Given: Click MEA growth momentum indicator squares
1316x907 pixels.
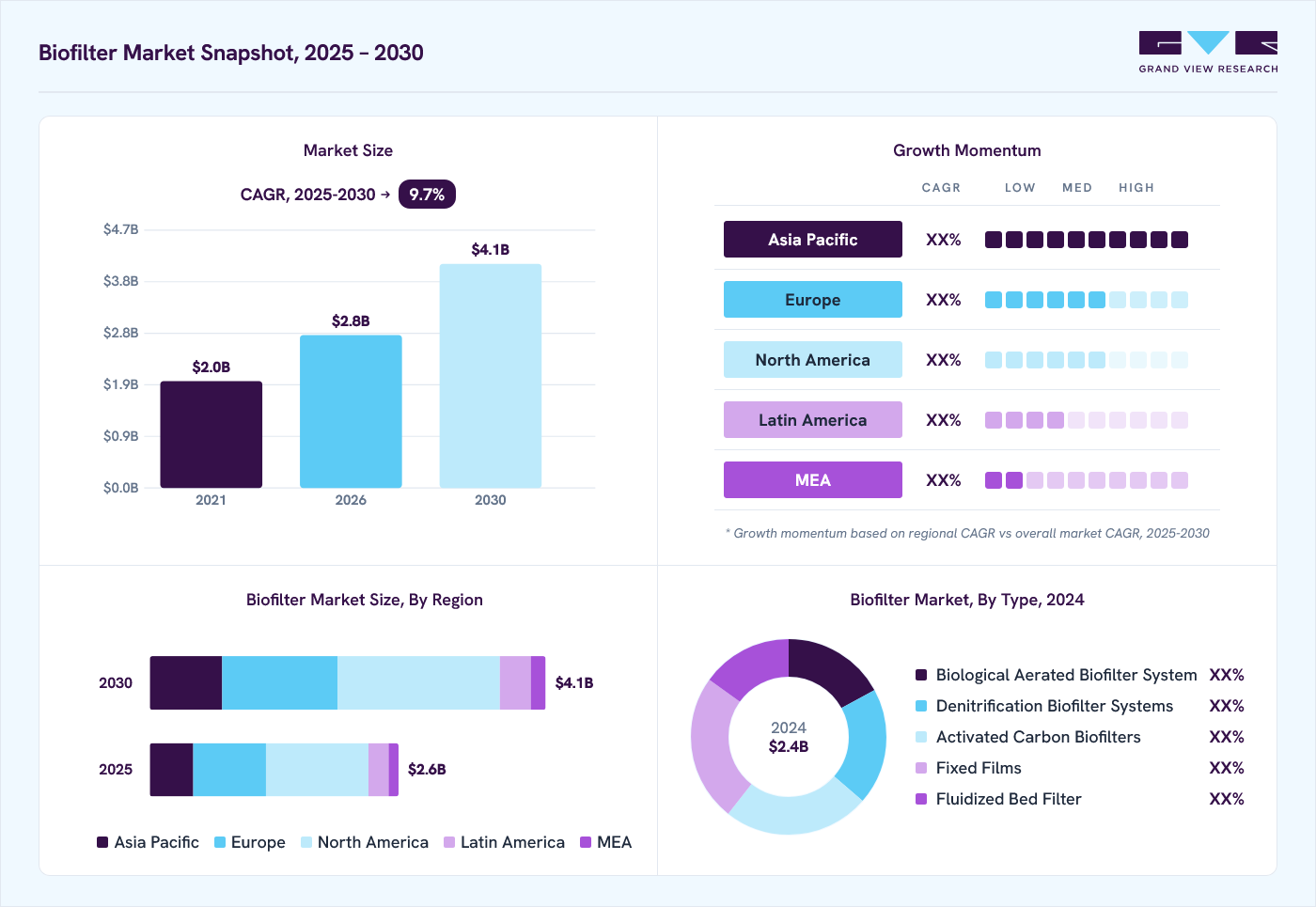Looking at the screenshot, I should [x=1087, y=480].
